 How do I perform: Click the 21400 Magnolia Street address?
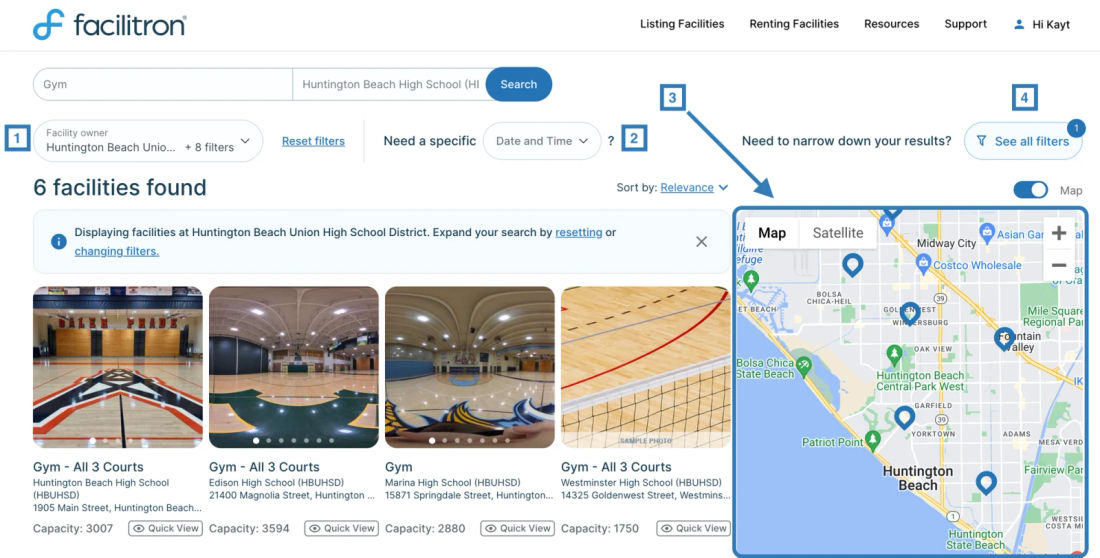pyautogui.click(x=292, y=495)
